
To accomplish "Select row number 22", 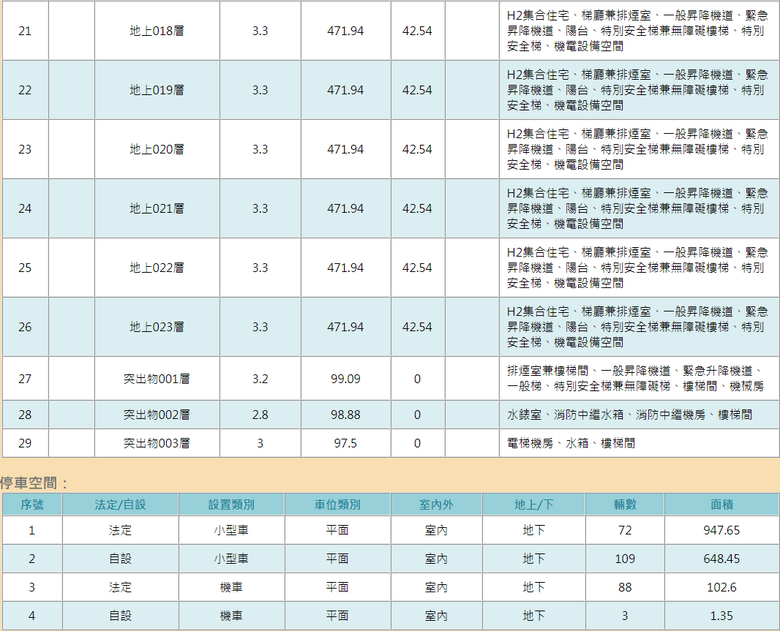I will (25, 90).
